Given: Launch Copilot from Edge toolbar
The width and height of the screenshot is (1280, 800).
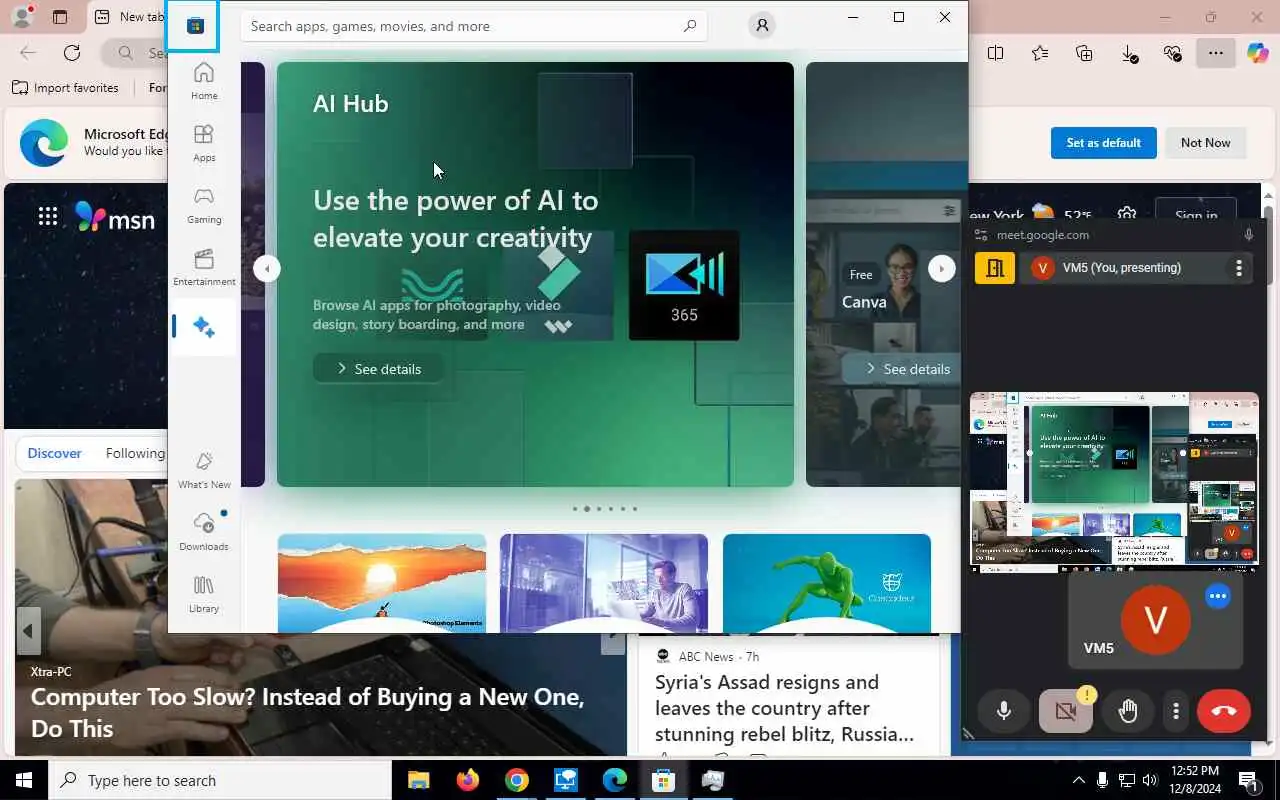Looking at the screenshot, I should [1257, 53].
